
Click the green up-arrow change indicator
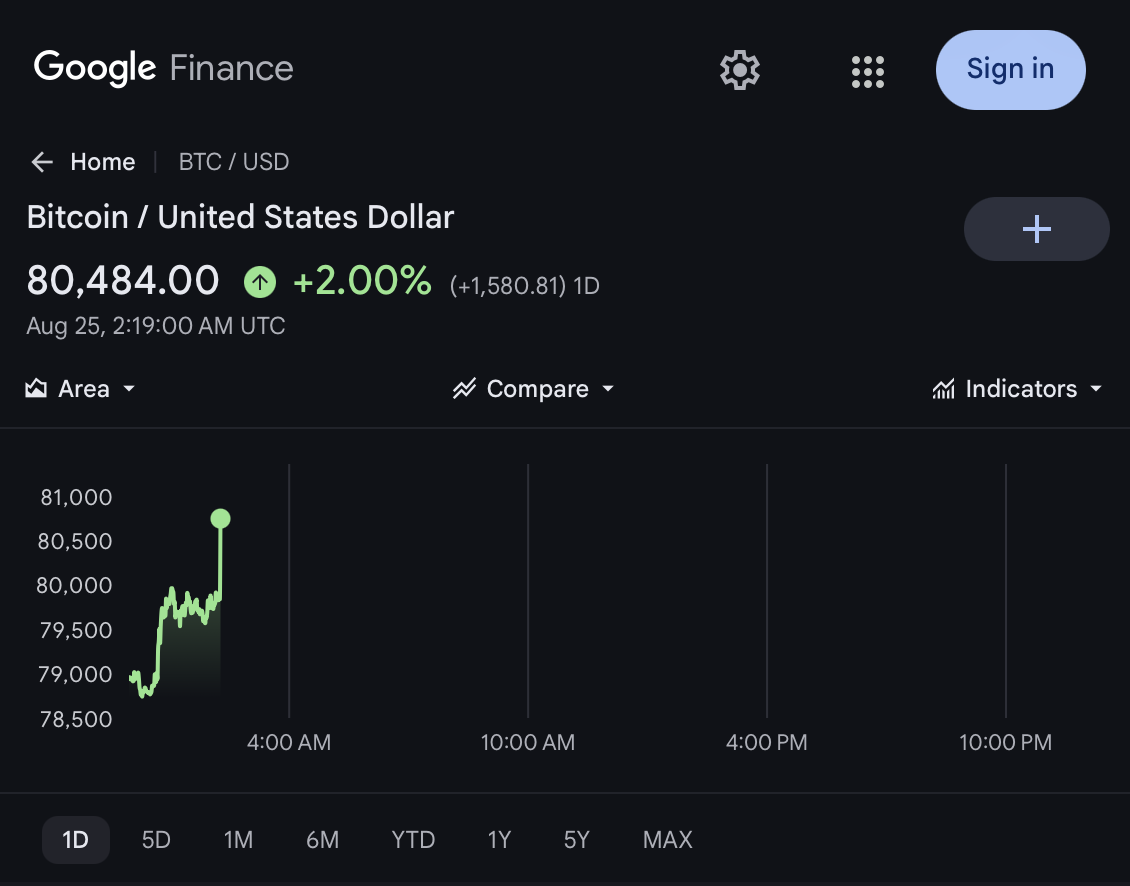[259, 281]
